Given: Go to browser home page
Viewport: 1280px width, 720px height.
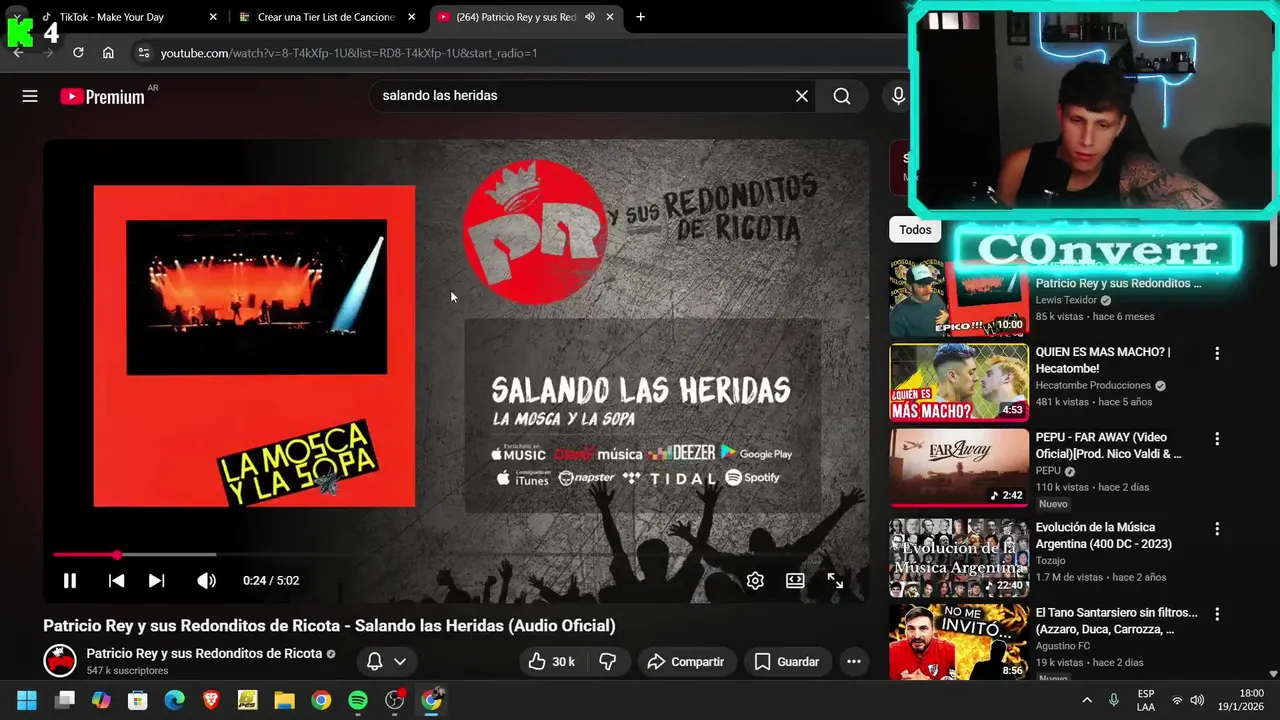Looking at the screenshot, I should coord(108,53).
